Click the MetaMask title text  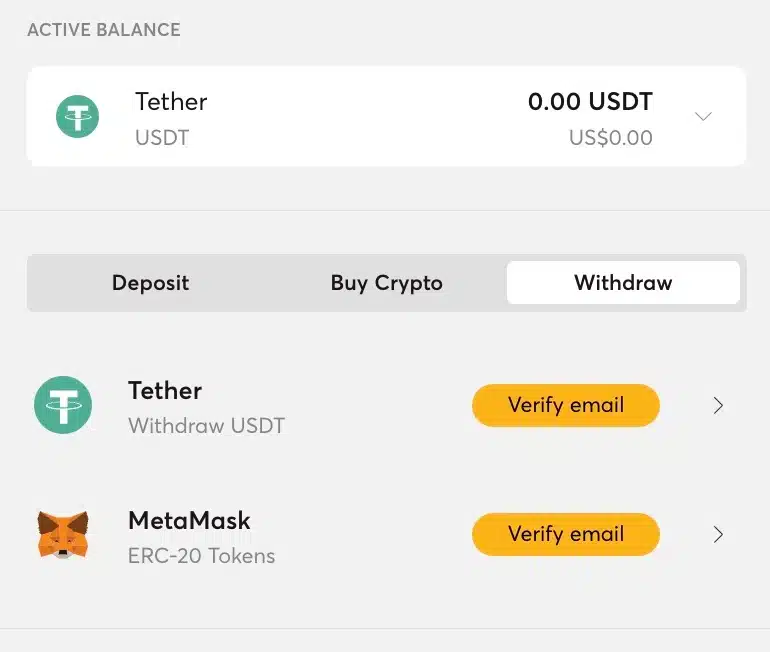point(190,520)
